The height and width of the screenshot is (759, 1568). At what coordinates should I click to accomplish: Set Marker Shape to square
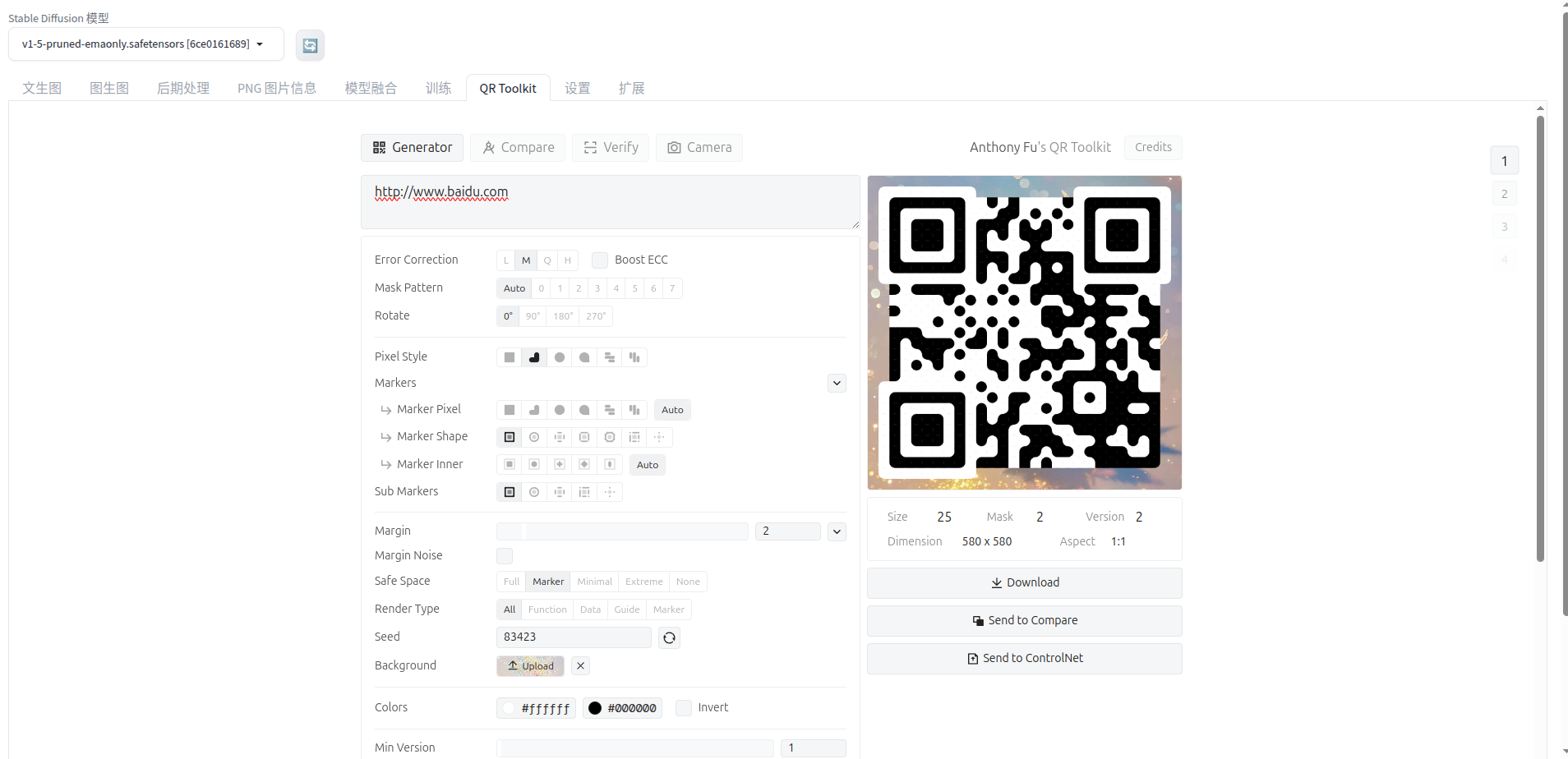pos(510,437)
